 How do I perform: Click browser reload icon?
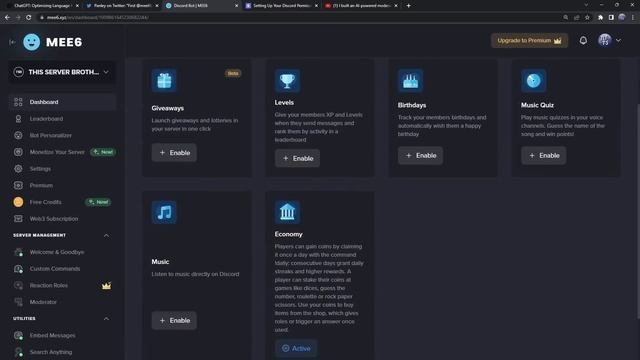[x=29, y=18]
